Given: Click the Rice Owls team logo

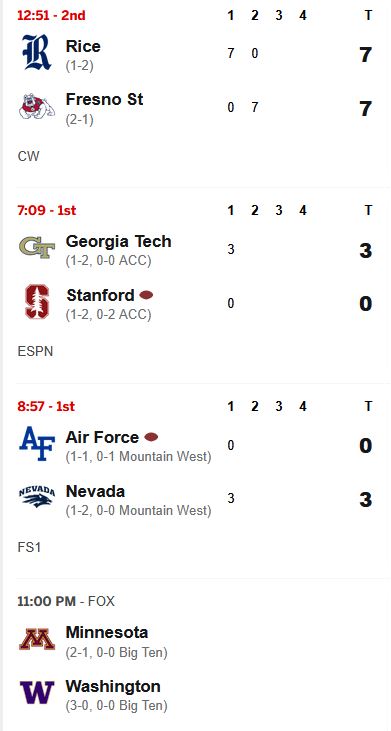Looking at the screenshot, I should [37, 52].
